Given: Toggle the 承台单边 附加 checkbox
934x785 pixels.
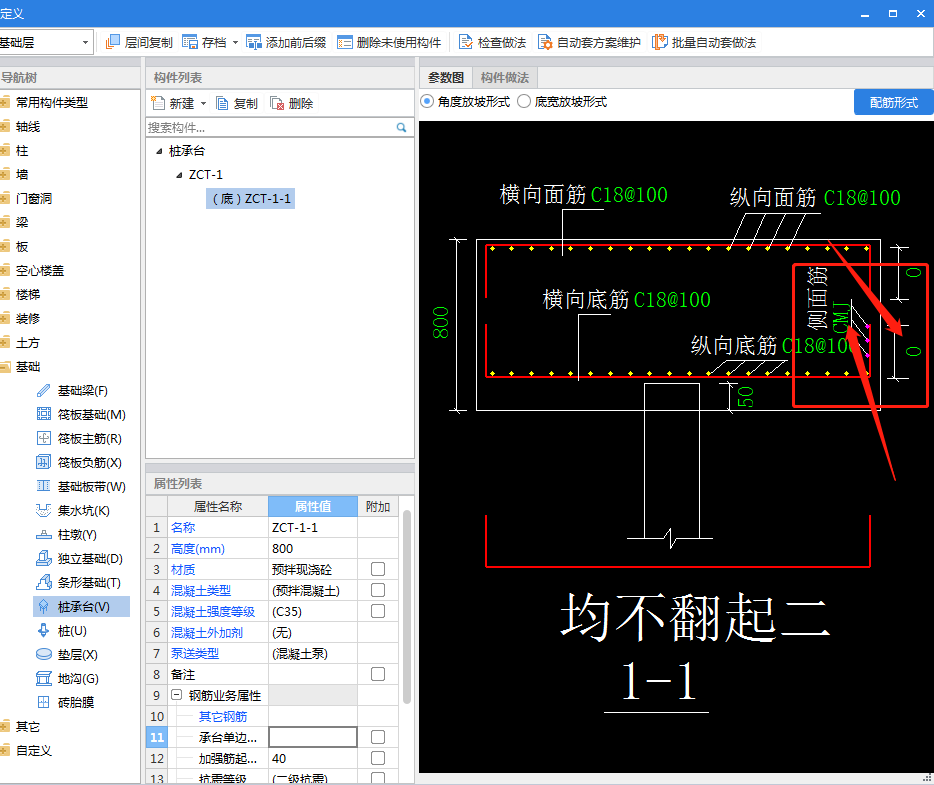Looking at the screenshot, I should [x=378, y=737].
